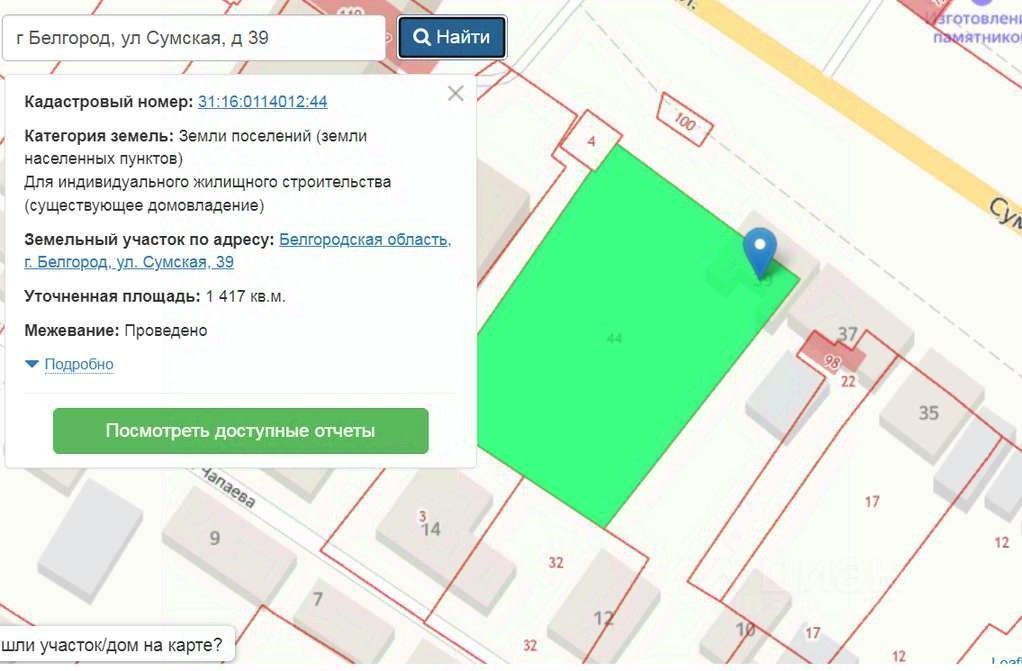This screenshot has height=671, width=1022.
Task: Click the Межевание Проведено text
Action: [x=115, y=331]
